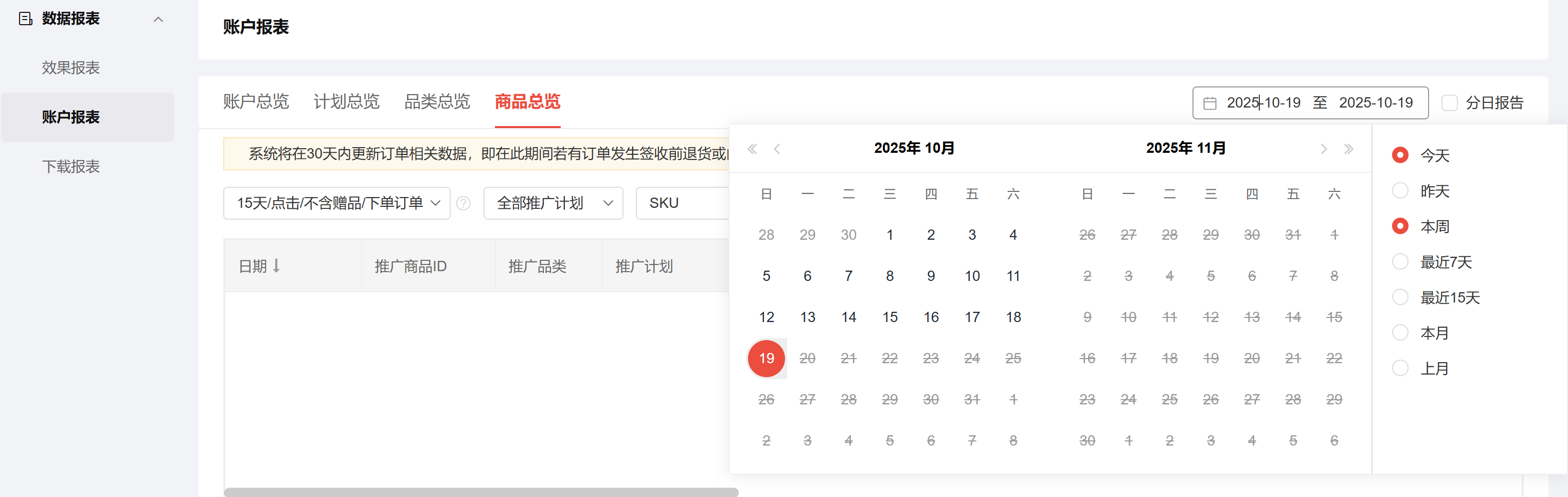Sort by 日期 column arrow icon
The image size is (1568, 497).
click(276, 265)
